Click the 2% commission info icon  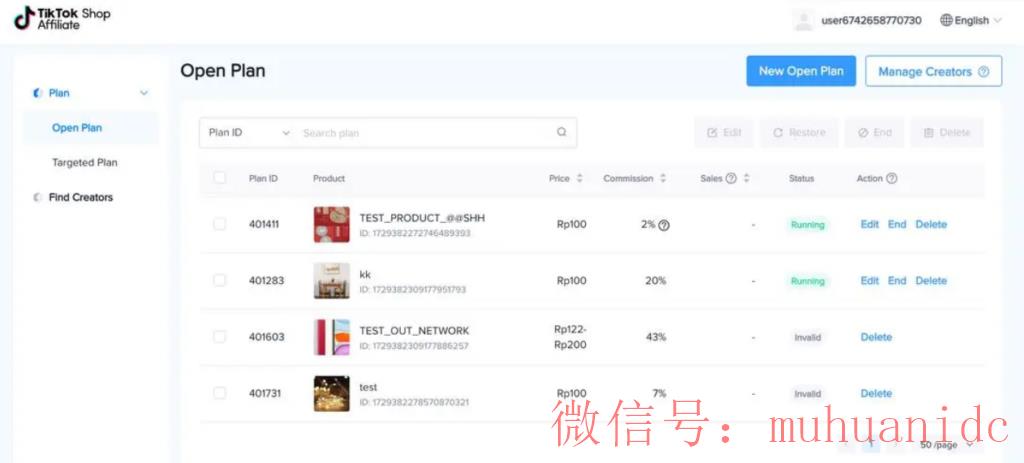[x=664, y=225]
